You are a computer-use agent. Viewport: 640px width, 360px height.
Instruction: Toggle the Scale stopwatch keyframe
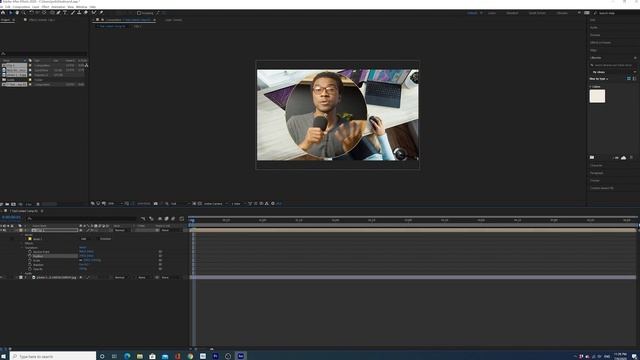(30, 260)
